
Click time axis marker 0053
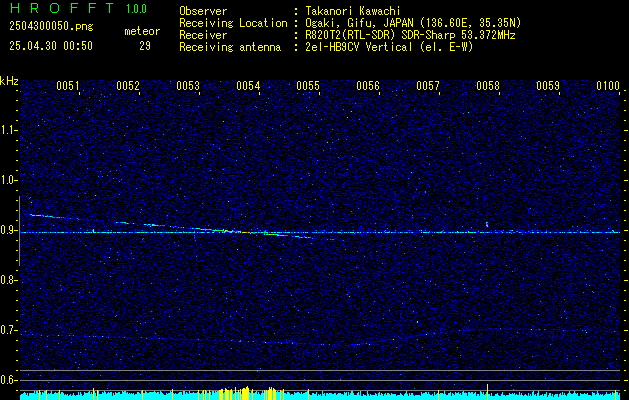click(188, 86)
